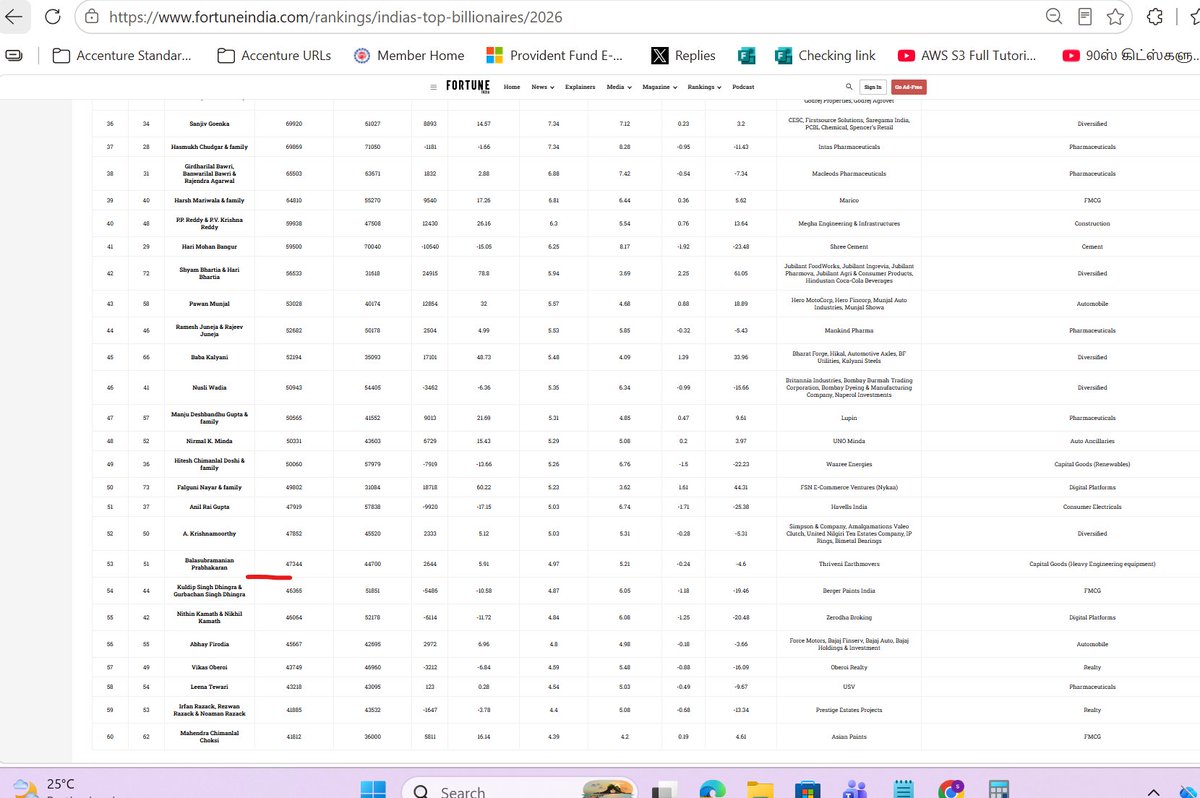
Task: Click company cell Thriveni Earthmovers
Action: click(850, 564)
